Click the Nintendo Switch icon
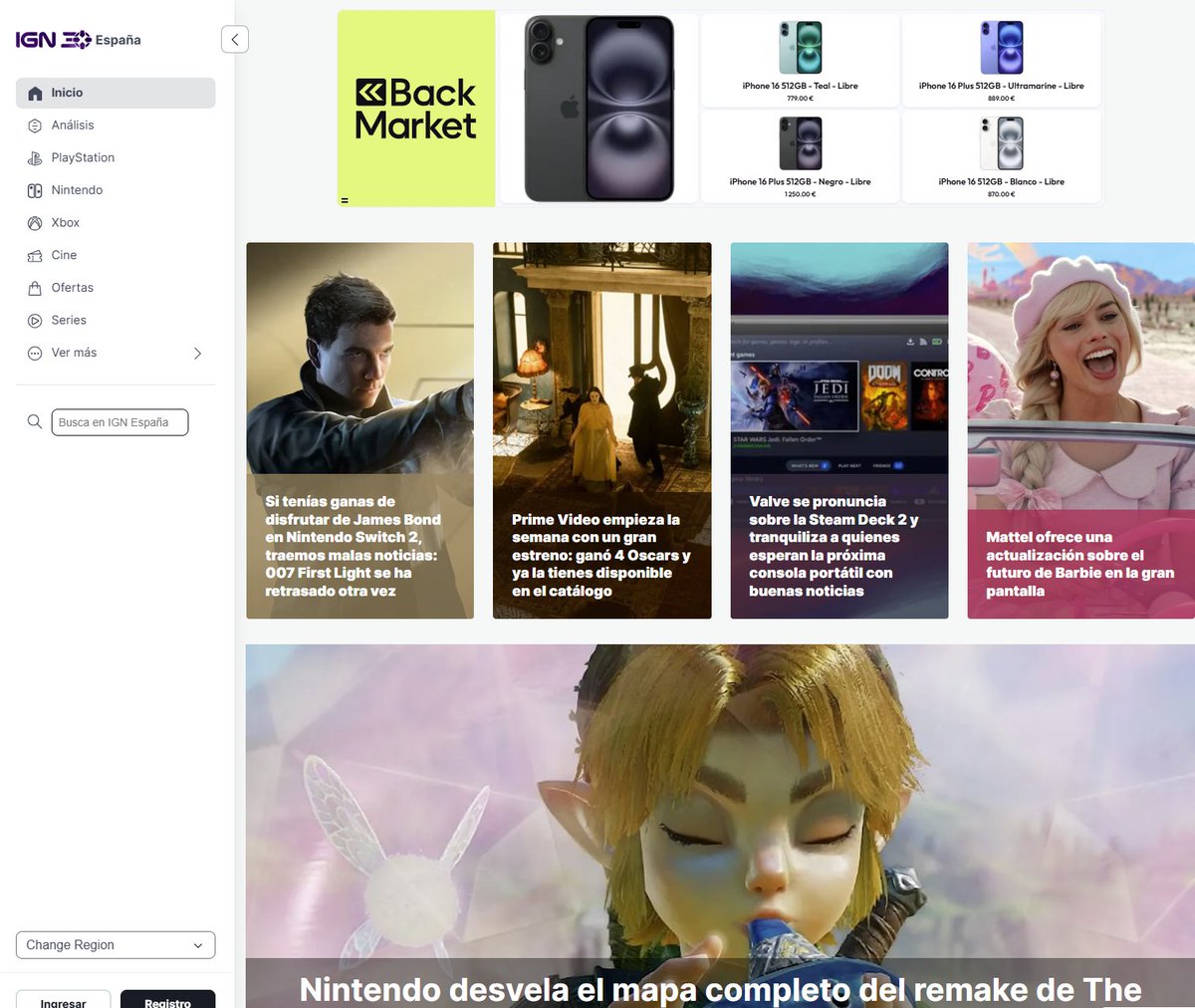 coord(35,190)
